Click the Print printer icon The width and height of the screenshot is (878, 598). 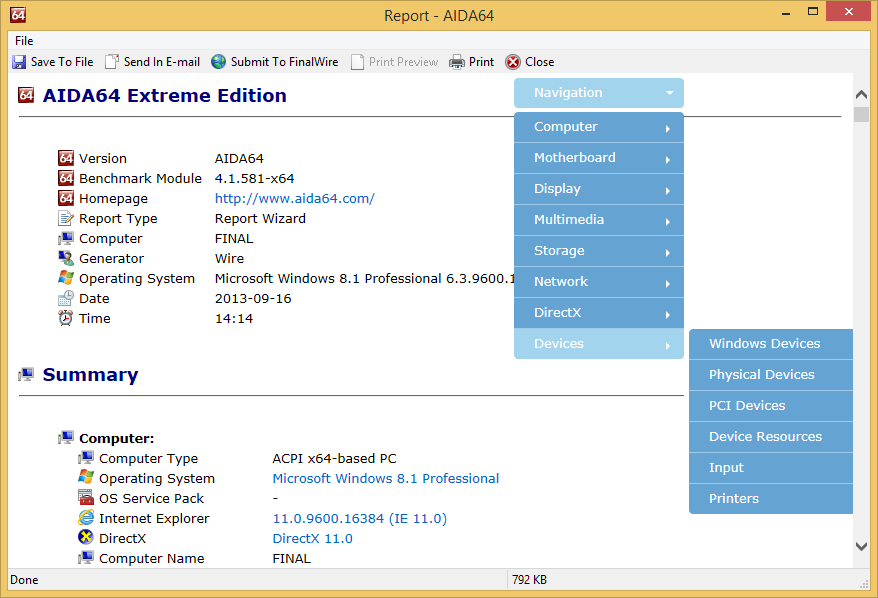(457, 62)
